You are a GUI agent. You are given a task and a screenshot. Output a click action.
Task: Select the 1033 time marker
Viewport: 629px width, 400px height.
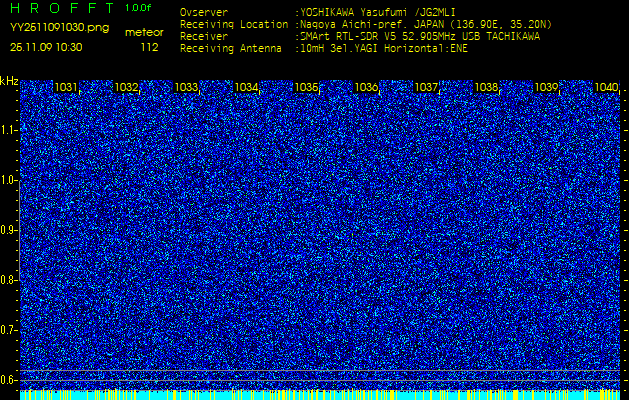[x=186, y=88]
